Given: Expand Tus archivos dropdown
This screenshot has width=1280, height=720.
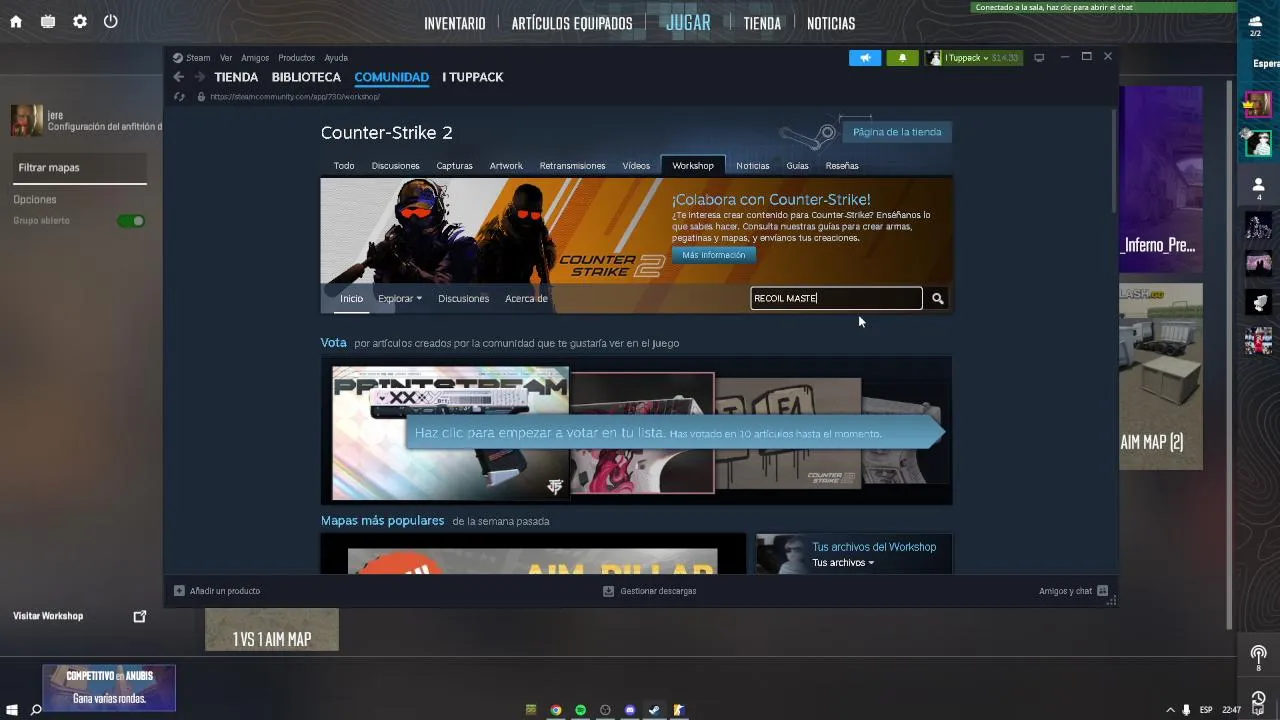Looking at the screenshot, I should 843,563.
